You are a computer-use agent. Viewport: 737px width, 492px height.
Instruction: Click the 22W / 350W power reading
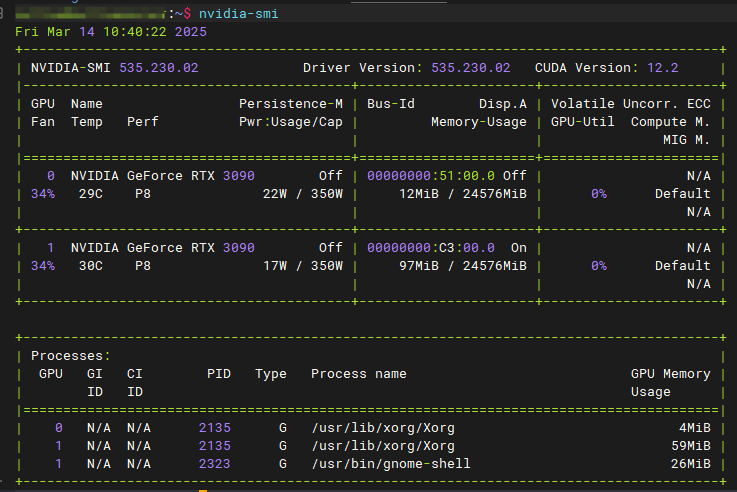(303, 194)
